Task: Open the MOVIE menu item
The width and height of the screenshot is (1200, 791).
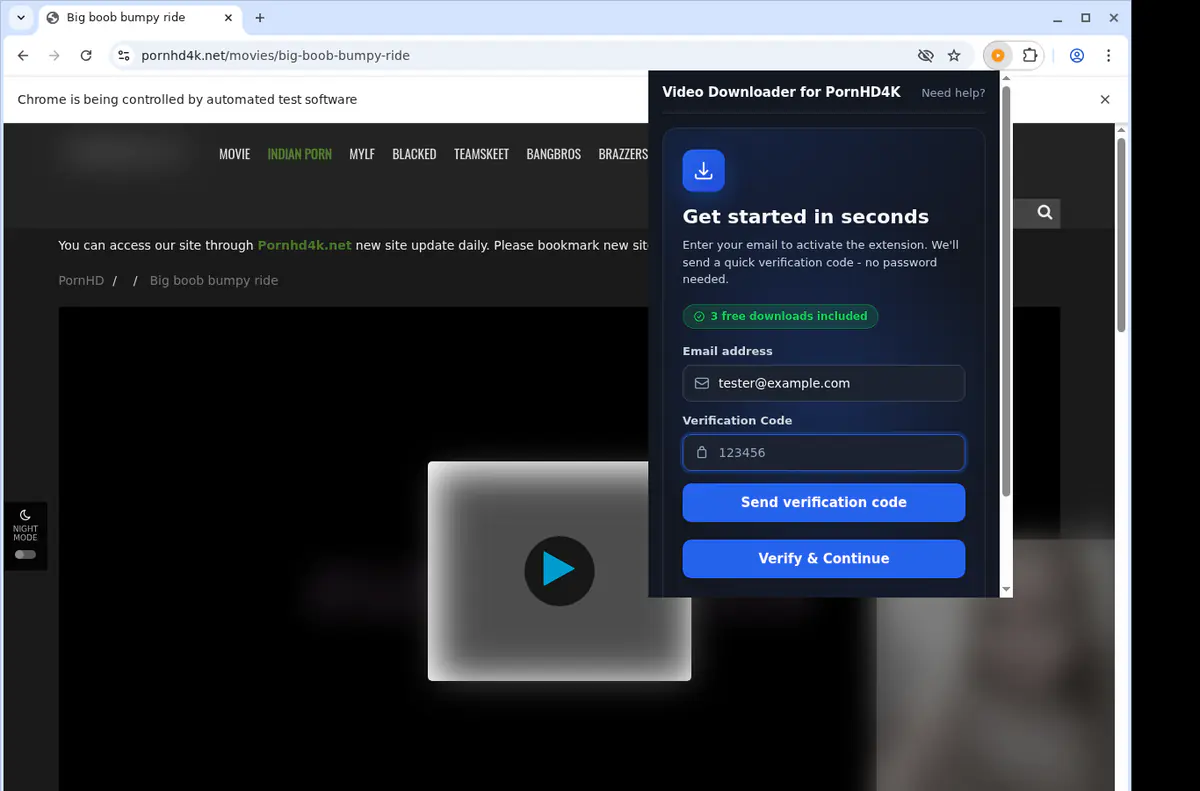Action: [x=235, y=154]
